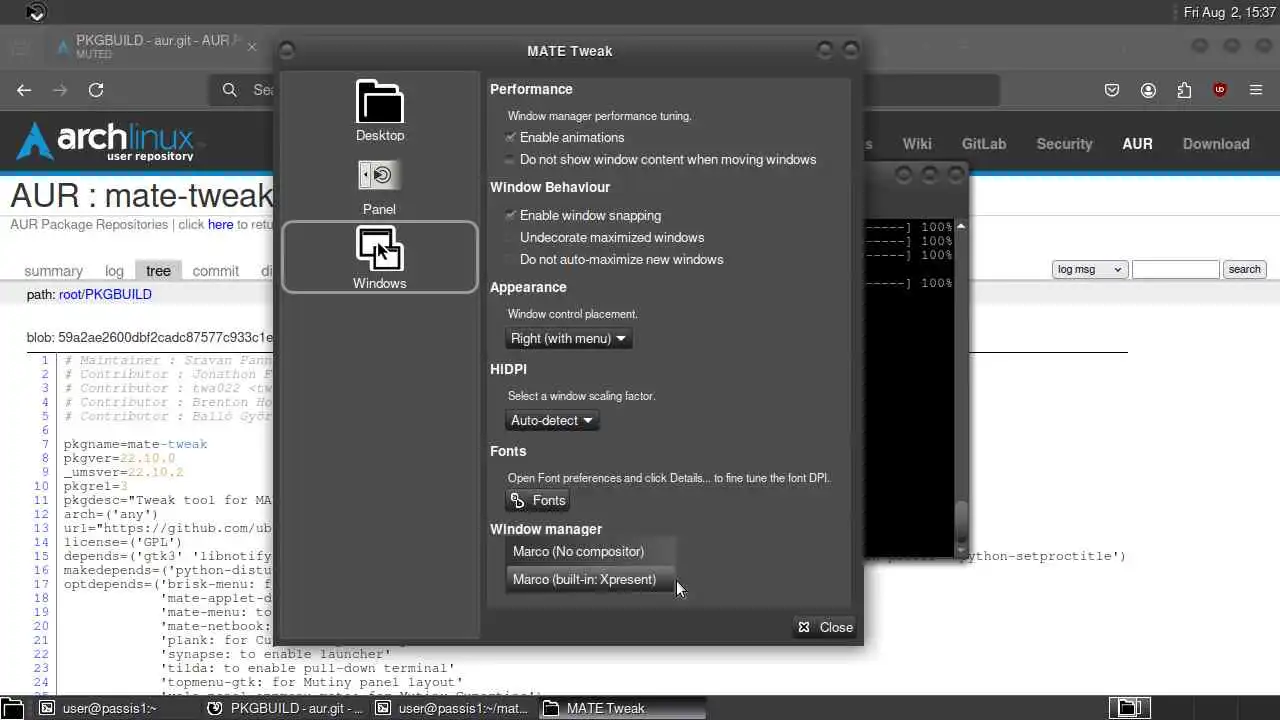This screenshot has height=720, width=1280.
Task: Reload the browser page
Action: (x=96, y=90)
